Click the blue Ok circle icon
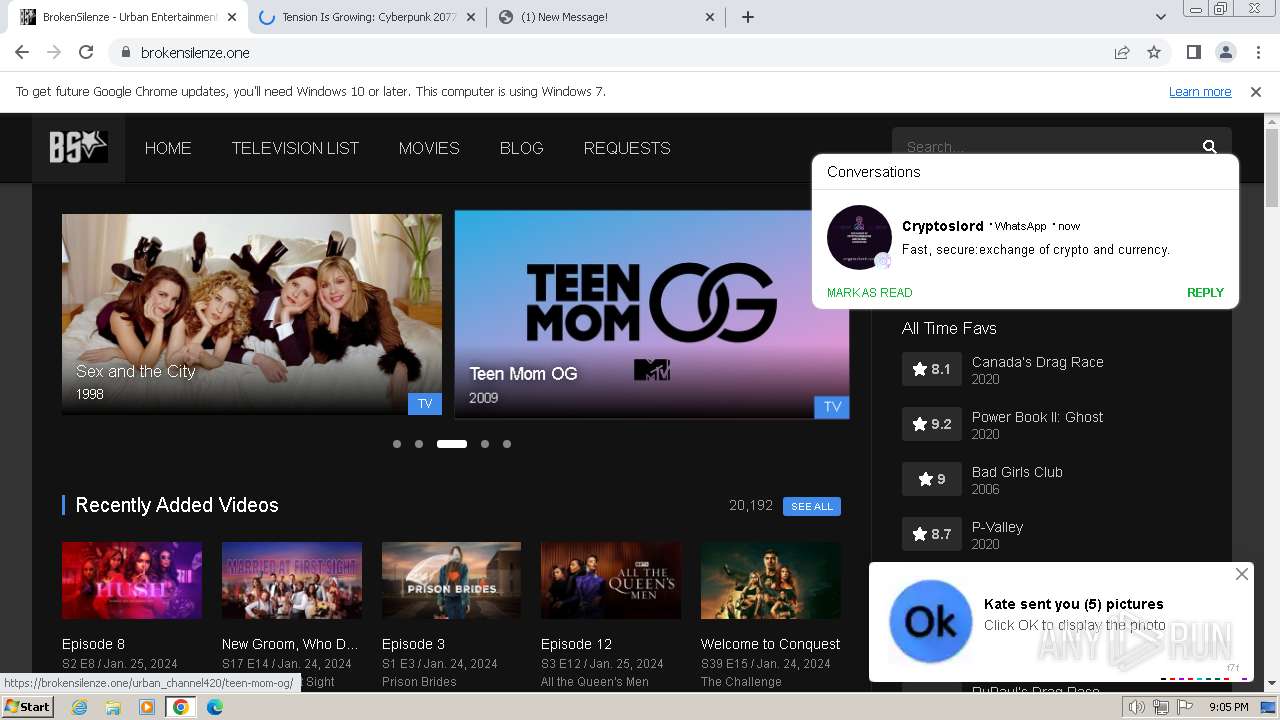Screen dimensions: 1280x720 point(930,621)
